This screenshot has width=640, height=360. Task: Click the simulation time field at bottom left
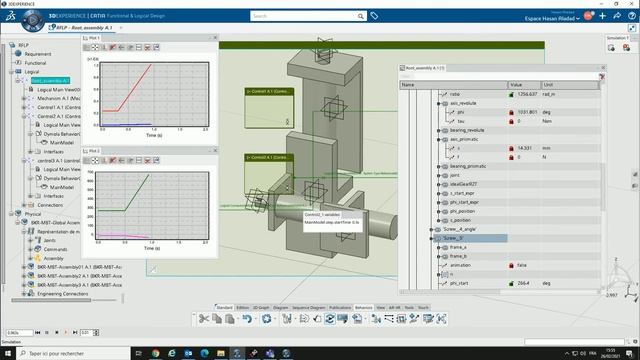(x=19, y=333)
